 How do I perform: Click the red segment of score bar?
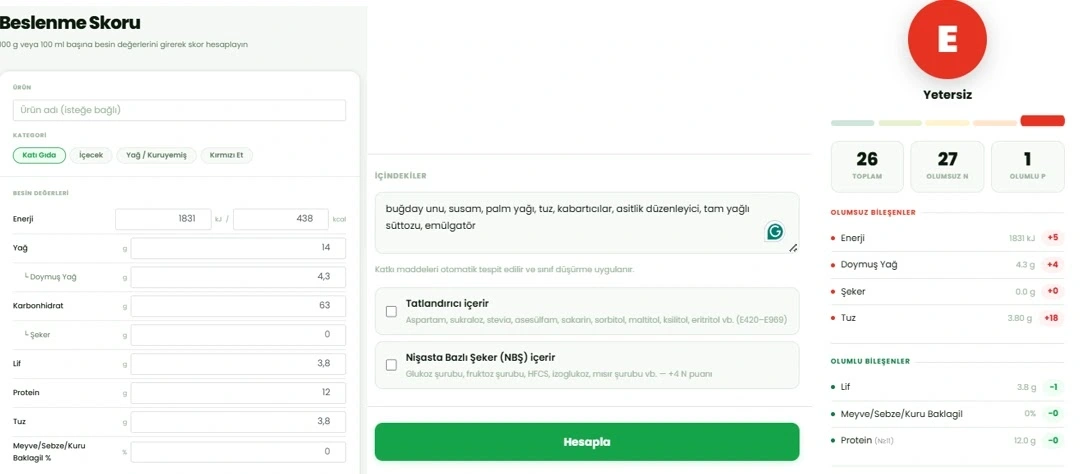click(x=1042, y=121)
